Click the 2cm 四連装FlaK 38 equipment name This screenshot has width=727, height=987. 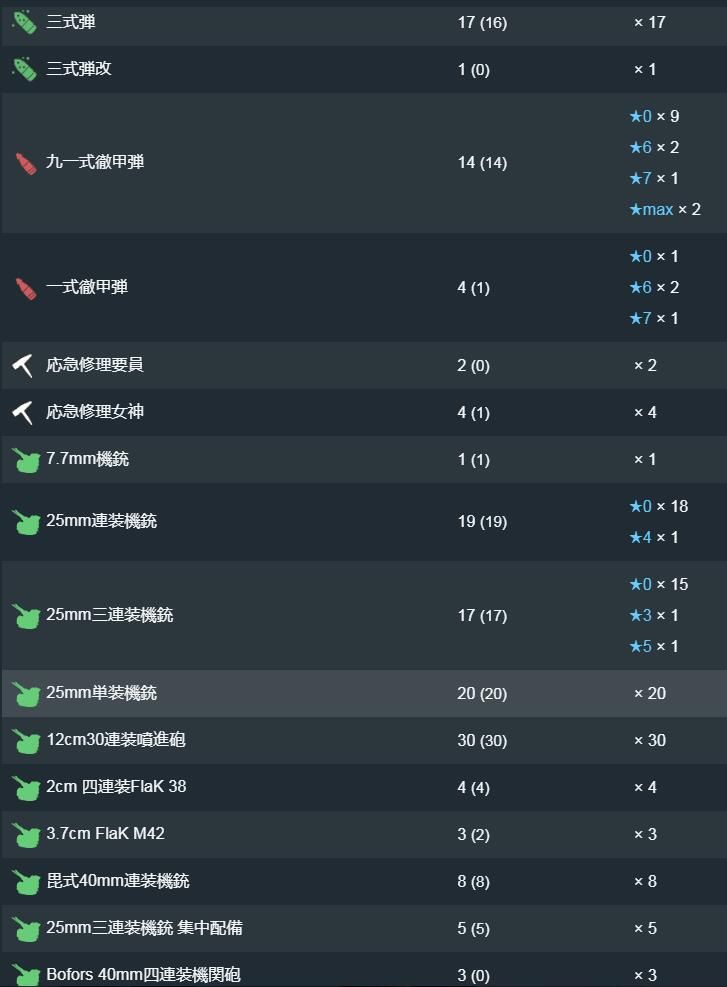pyautogui.click(x=116, y=787)
